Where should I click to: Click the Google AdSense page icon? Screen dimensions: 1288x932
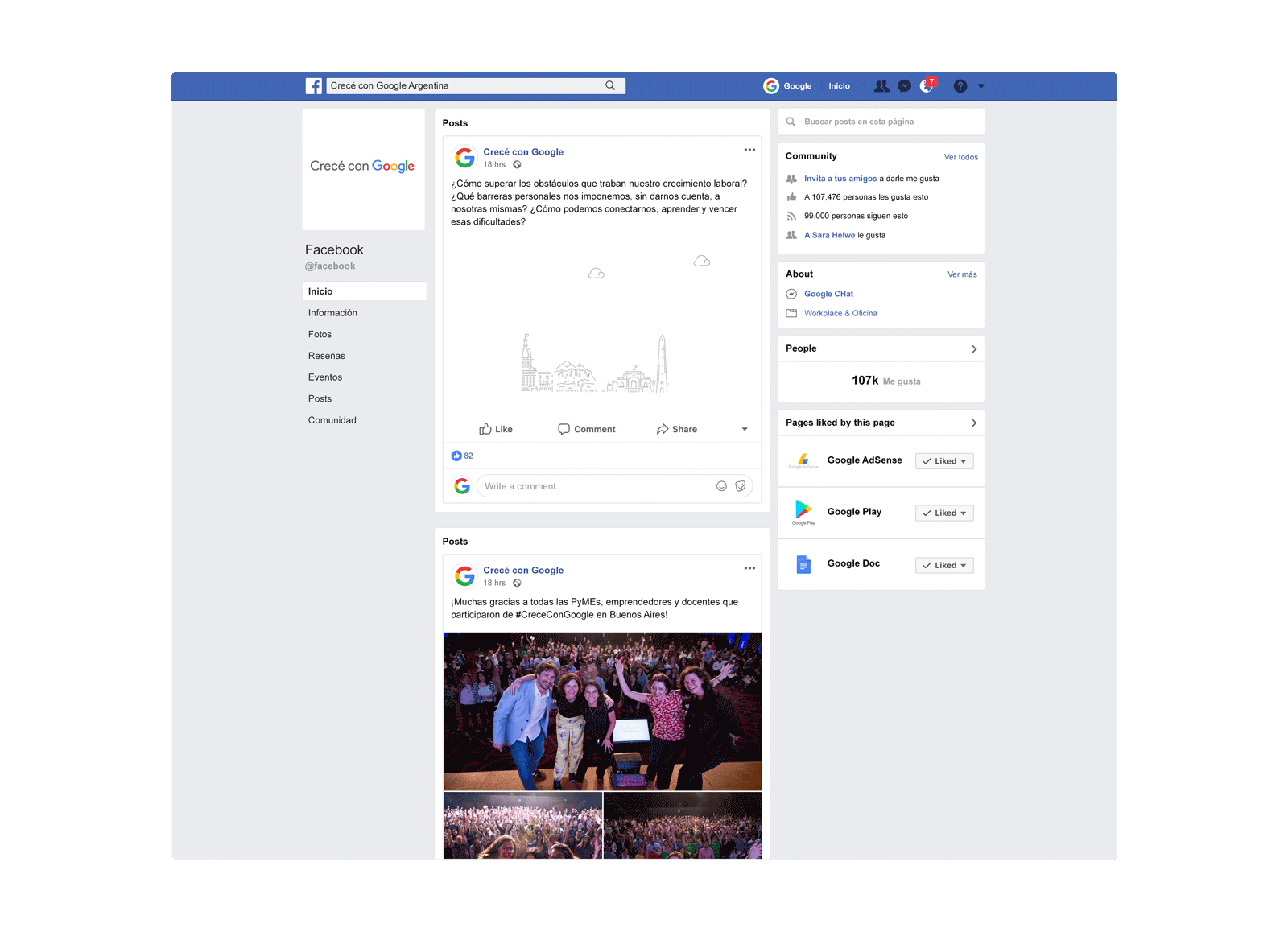803,460
